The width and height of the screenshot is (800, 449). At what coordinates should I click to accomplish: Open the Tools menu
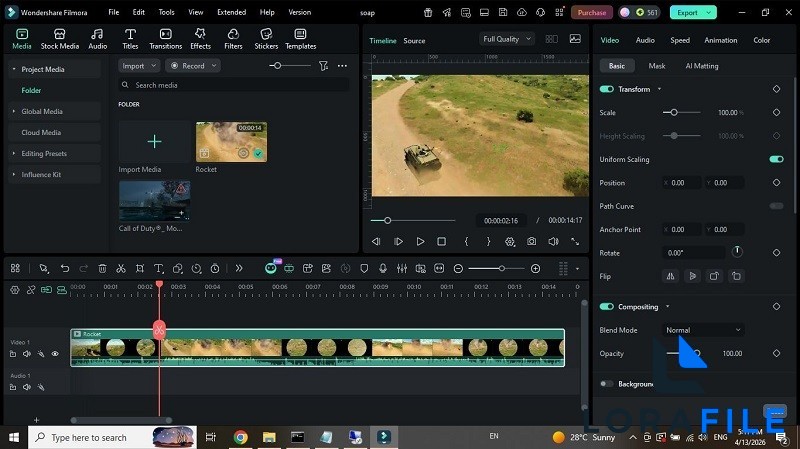pos(166,12)
